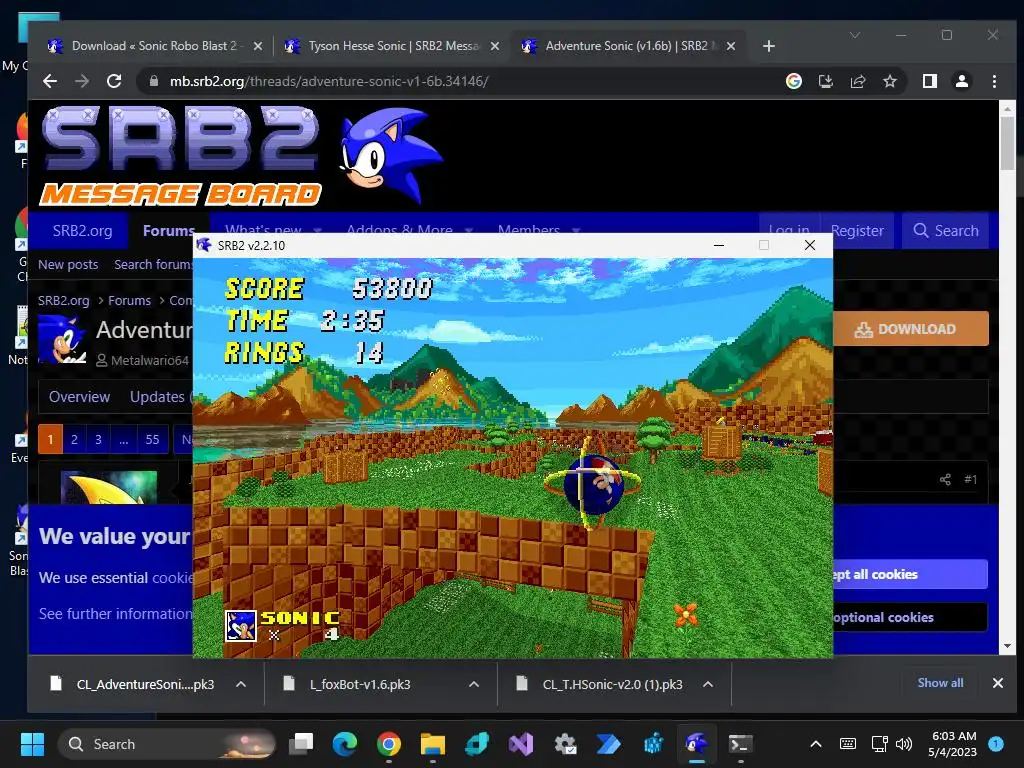1024x768 pixels.
Task: Open Google Chrome from the taskbar
Action: click(389, 744)
